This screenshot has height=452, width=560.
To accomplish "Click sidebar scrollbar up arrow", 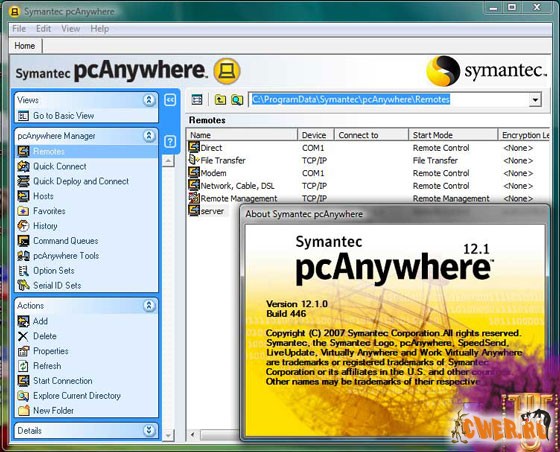I will (x=168, y=161).
